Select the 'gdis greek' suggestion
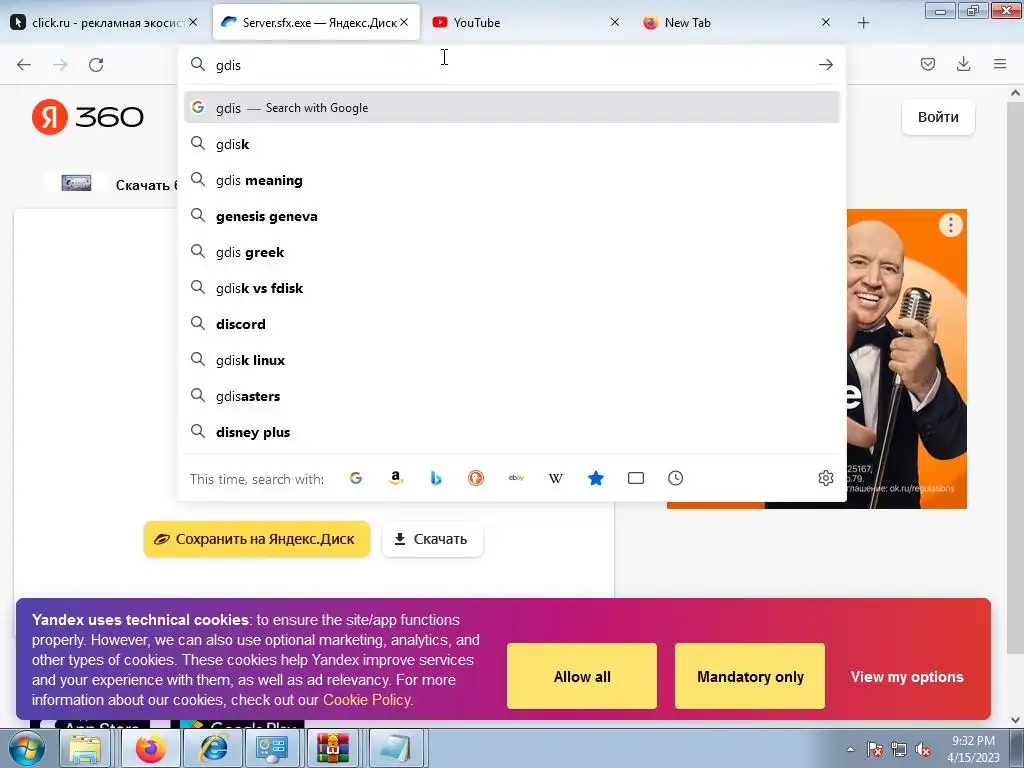 [x=512, y=251]
